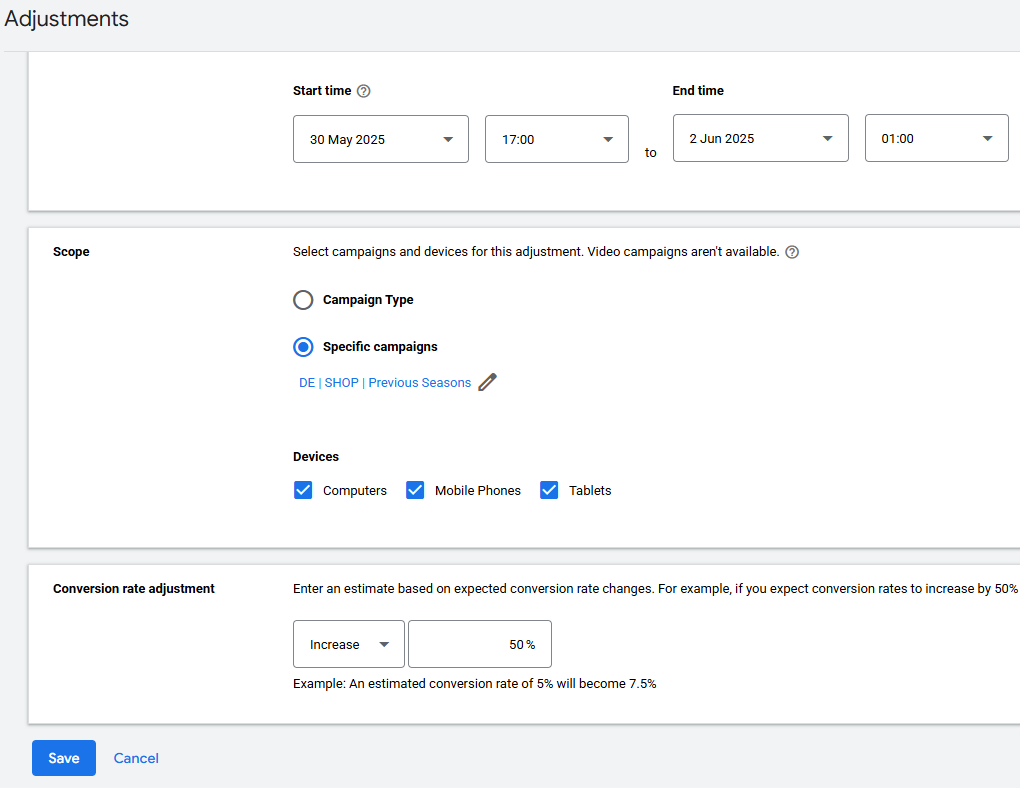Select the Specific campaigns radio button
The height and width of the screenshot is (788, 1020).
303,346
